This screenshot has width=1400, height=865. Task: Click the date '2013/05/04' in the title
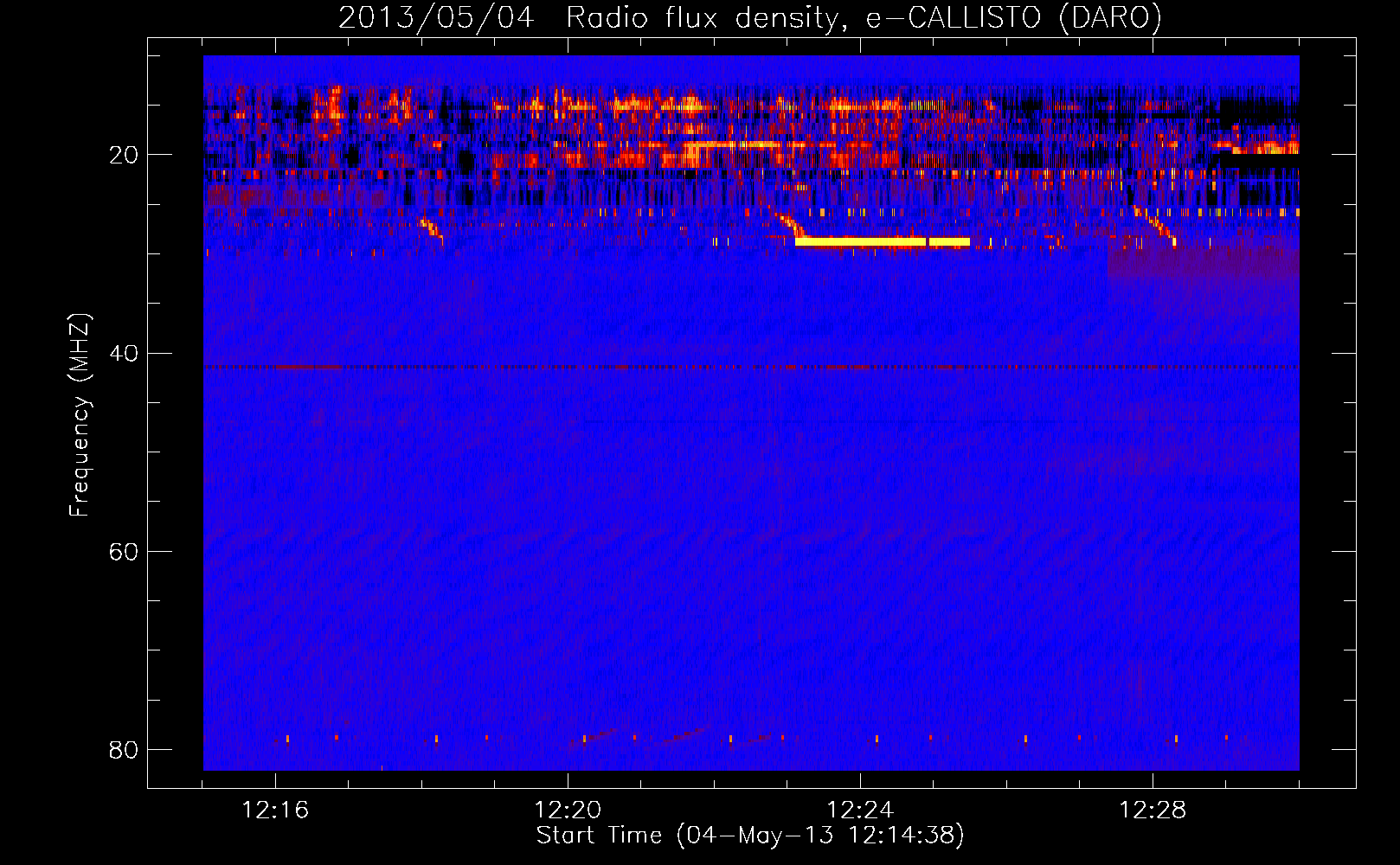pos(436,17)
